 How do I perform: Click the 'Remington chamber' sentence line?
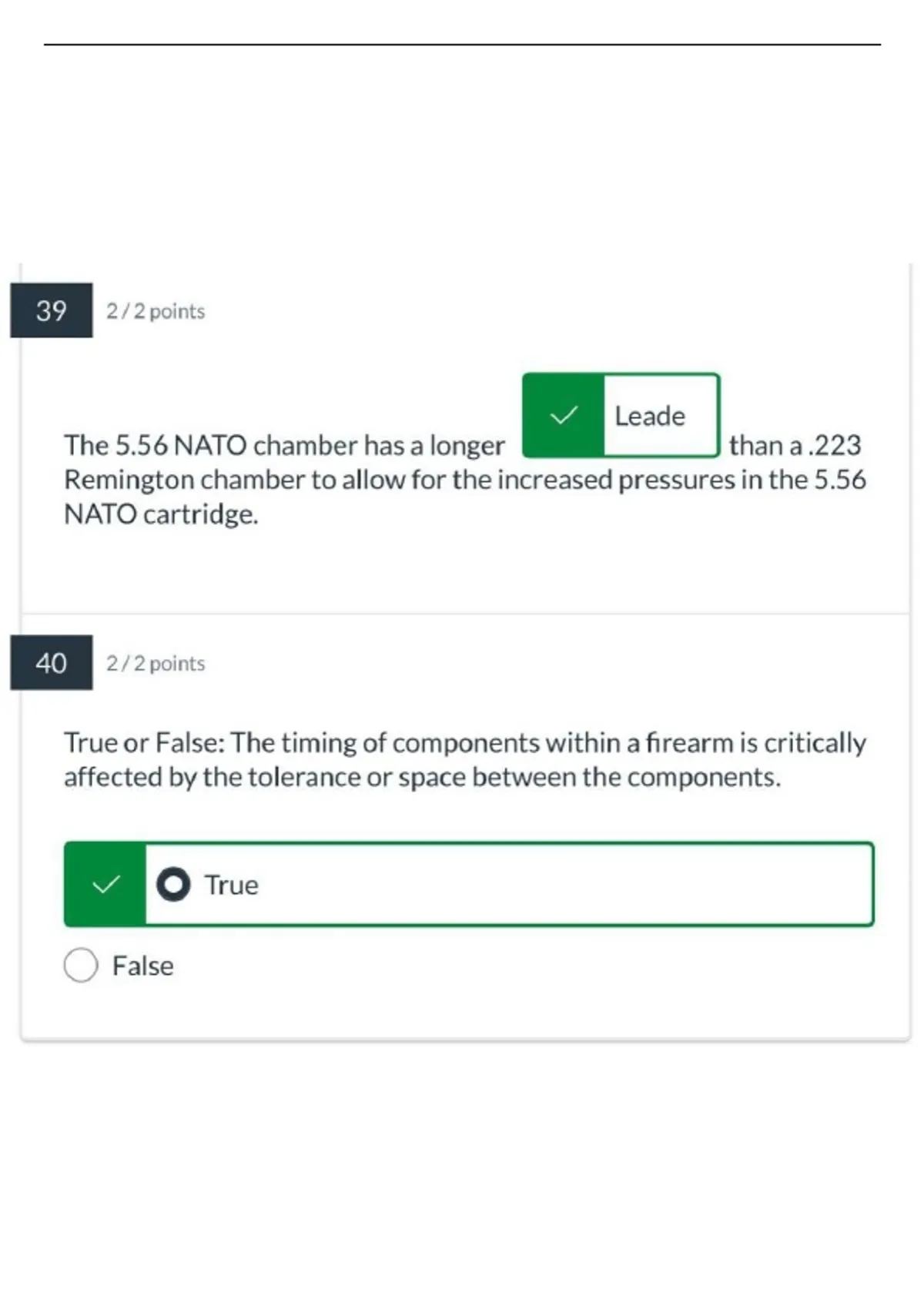(465, 480)
